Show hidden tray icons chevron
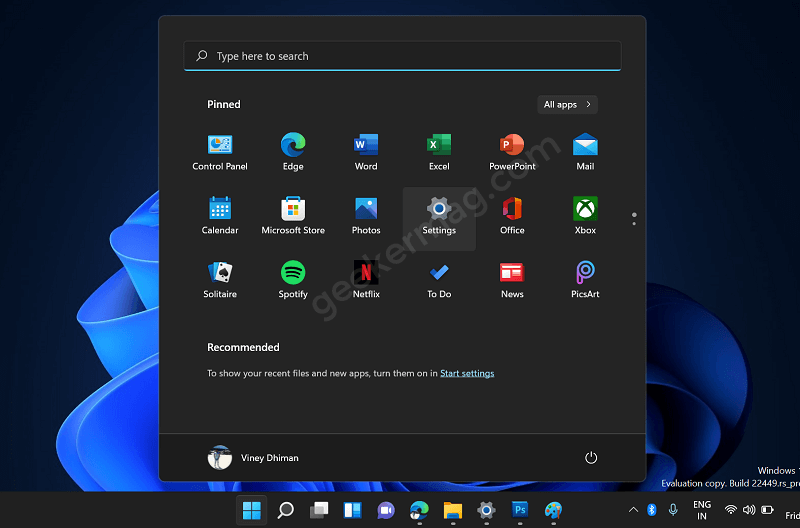The width and height of the screenshot is (800, 528). tap(633, 509)
